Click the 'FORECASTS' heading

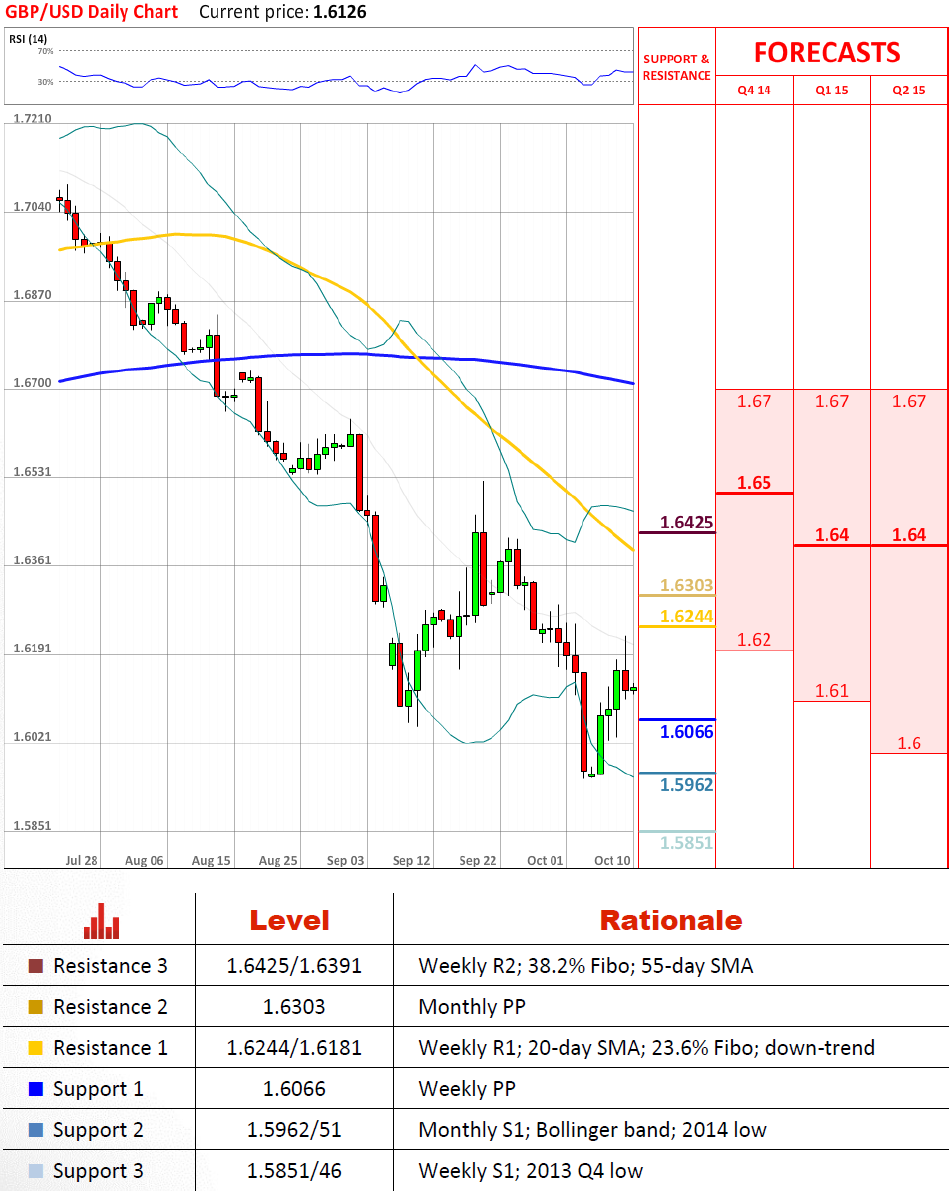(x=827, y=52)
